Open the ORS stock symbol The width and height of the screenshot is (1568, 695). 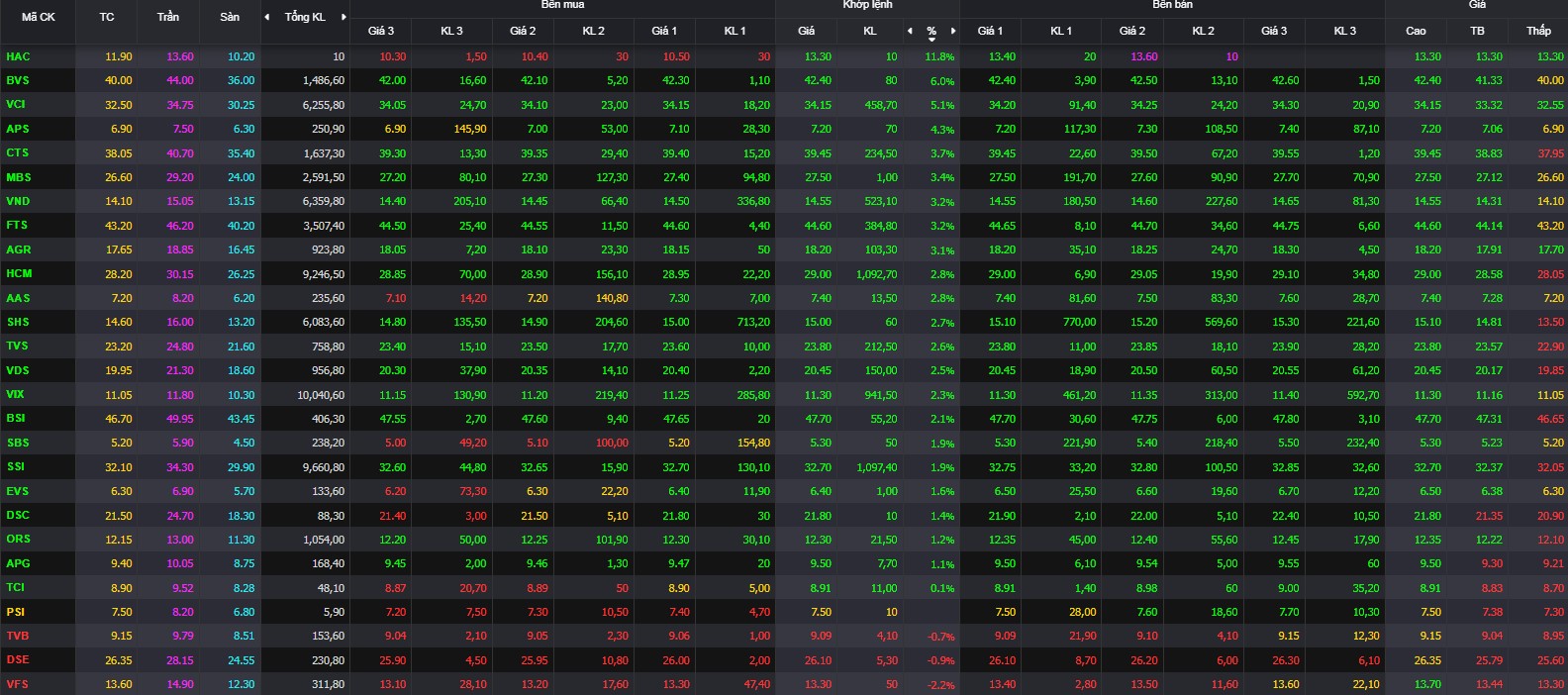pyautogui.click(x=18, y=539)
